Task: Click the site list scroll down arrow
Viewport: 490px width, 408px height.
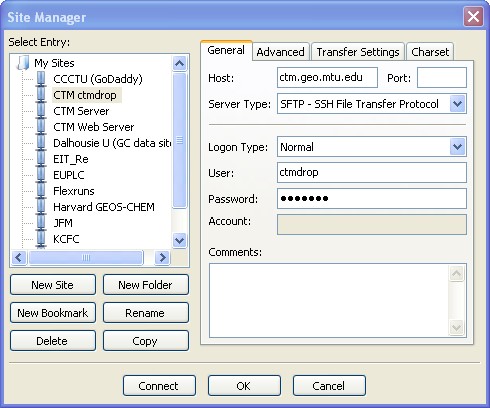Action: (179, 240)
